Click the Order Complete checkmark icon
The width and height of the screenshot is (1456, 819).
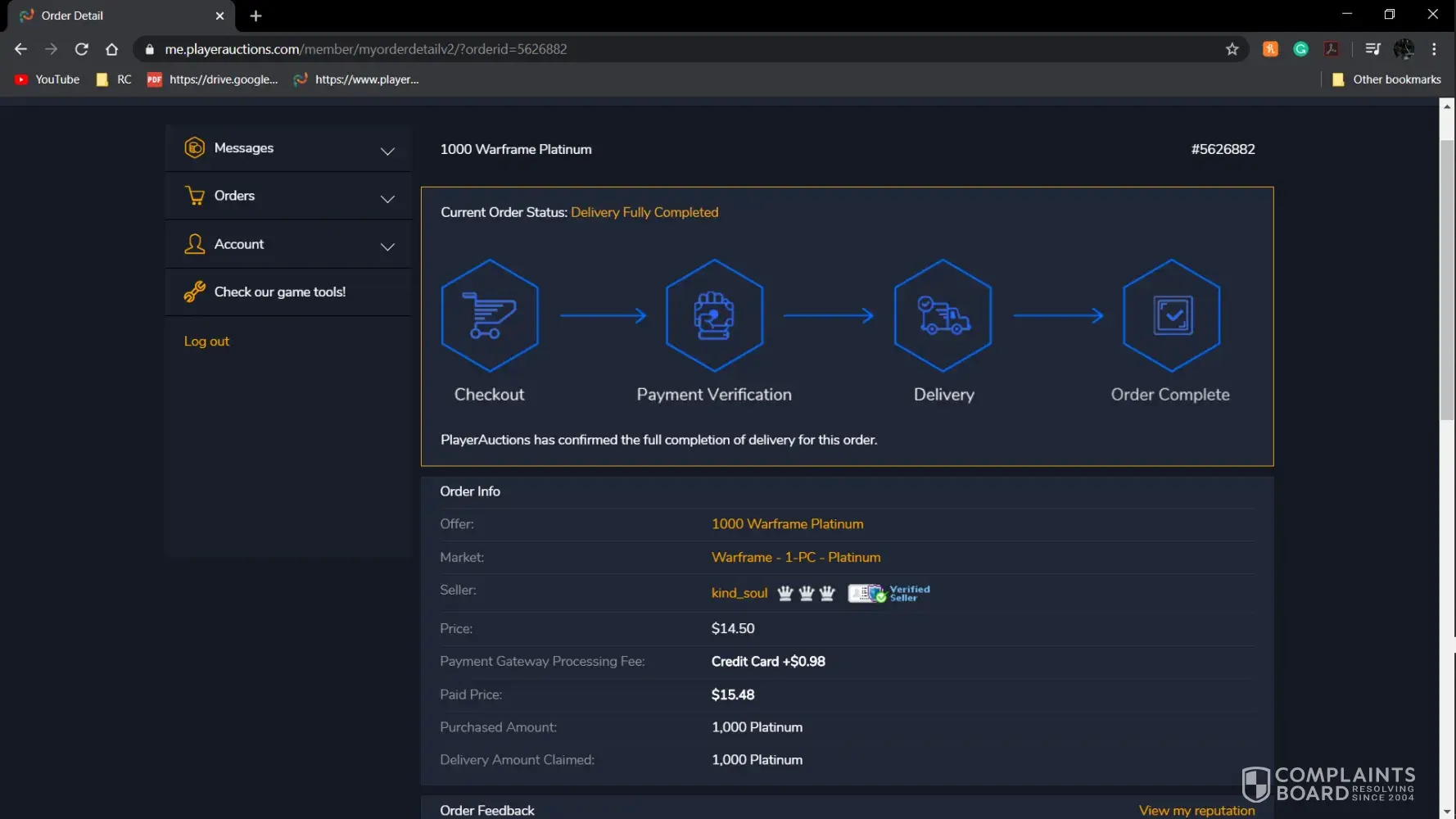point(1171,315)
